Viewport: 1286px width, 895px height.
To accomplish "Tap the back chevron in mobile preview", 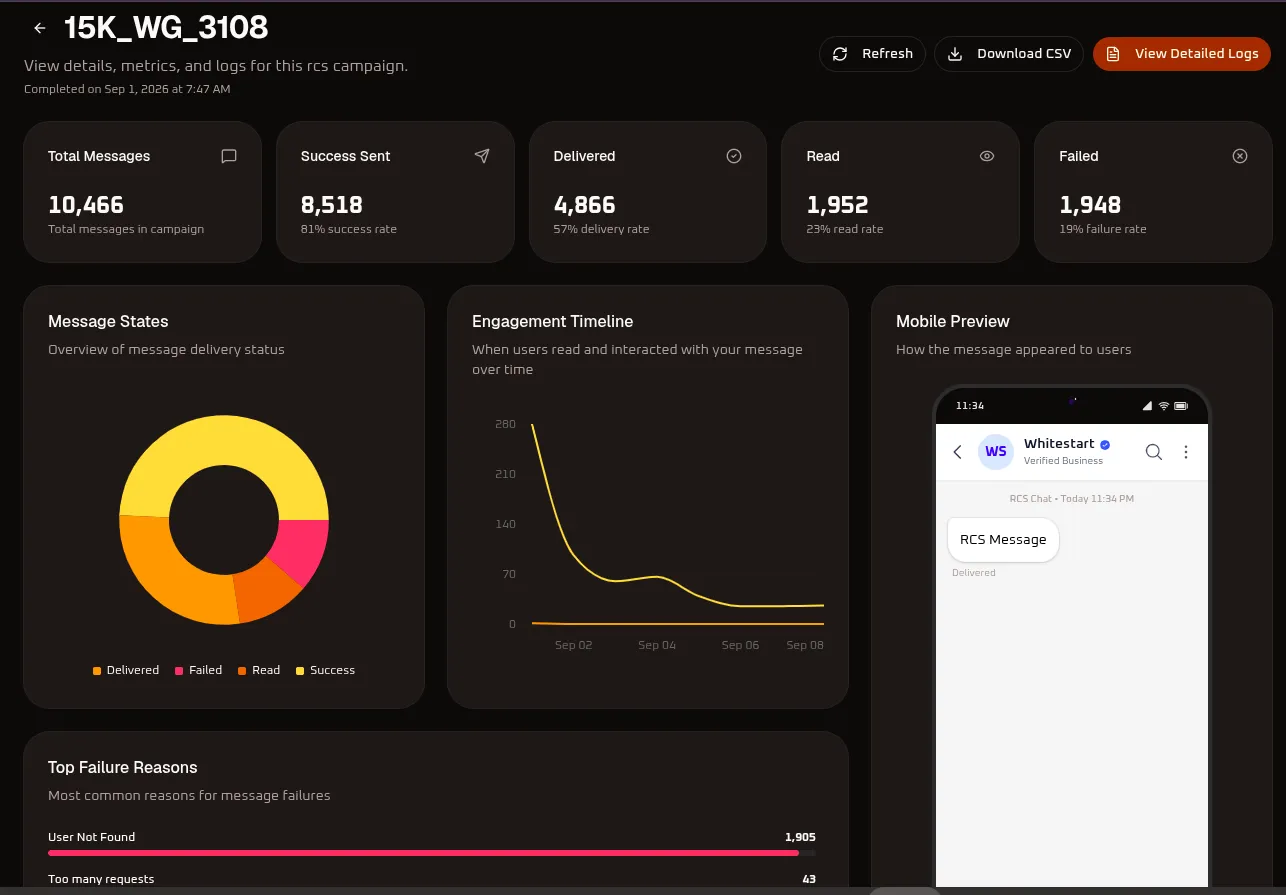I will pyautogui.click(x=957, y=452).
